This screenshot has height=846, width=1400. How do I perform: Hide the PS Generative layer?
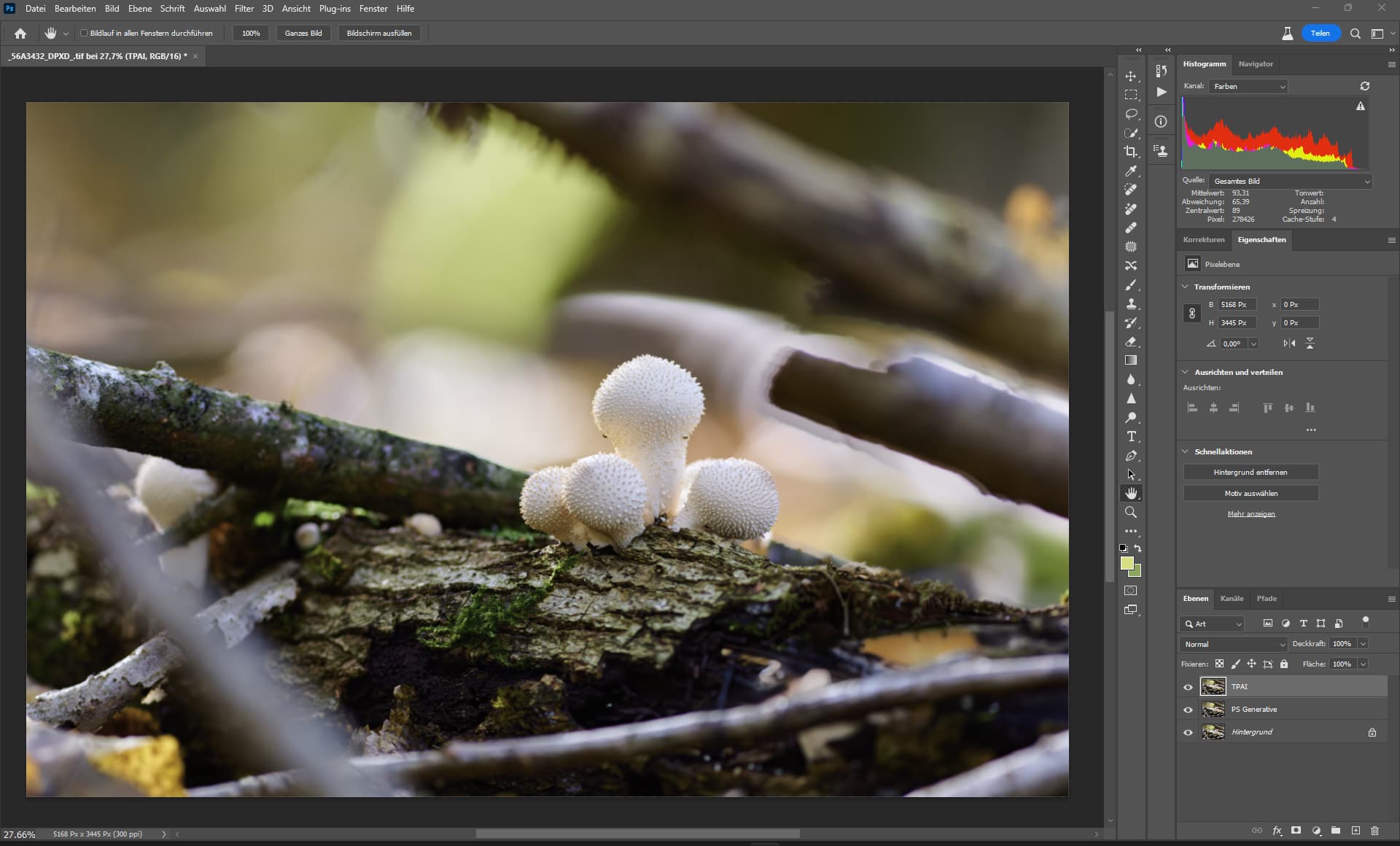(1188, 710)
